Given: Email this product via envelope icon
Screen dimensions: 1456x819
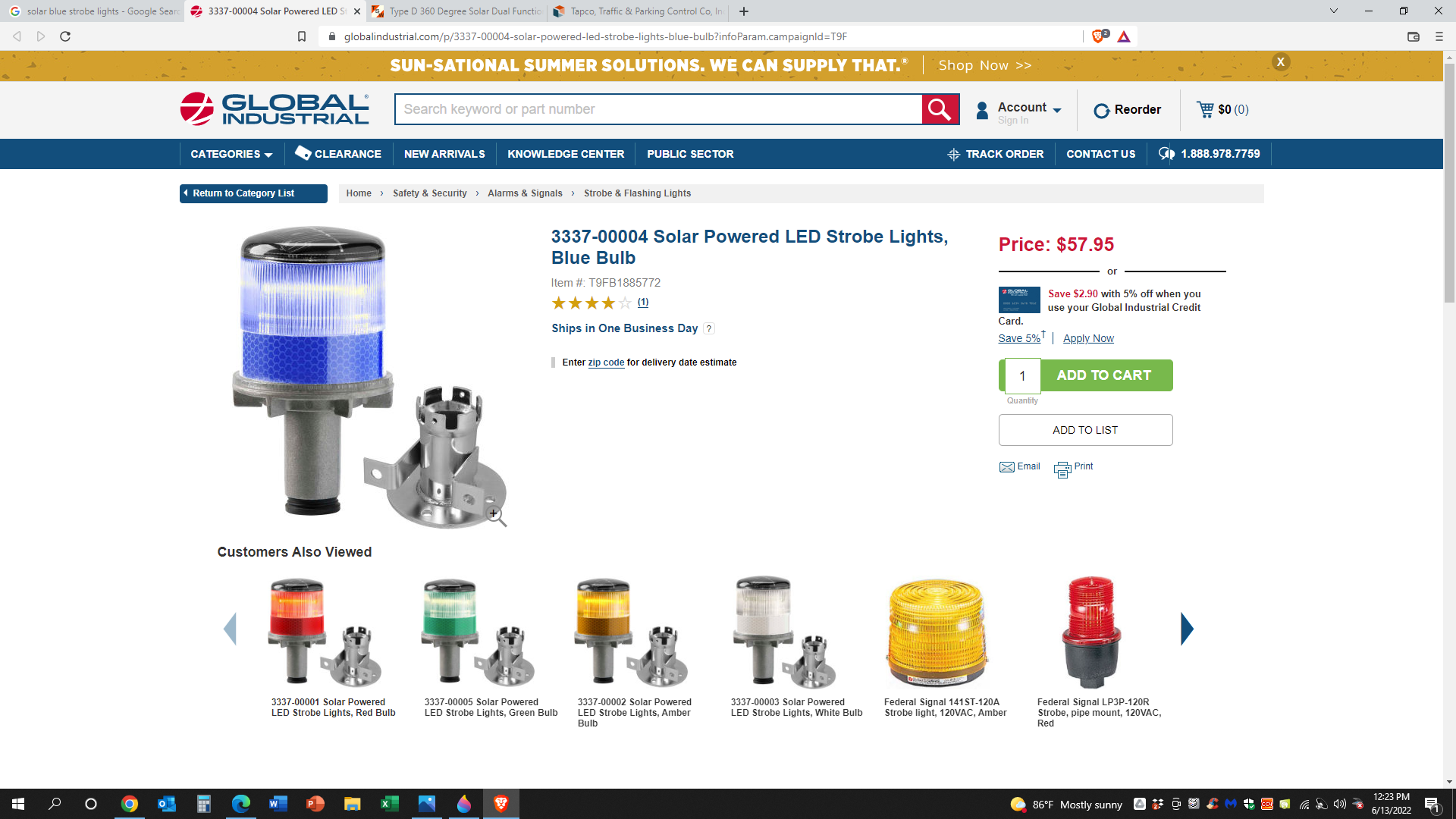Looking at the screenshot, I should pos(1006,467).
